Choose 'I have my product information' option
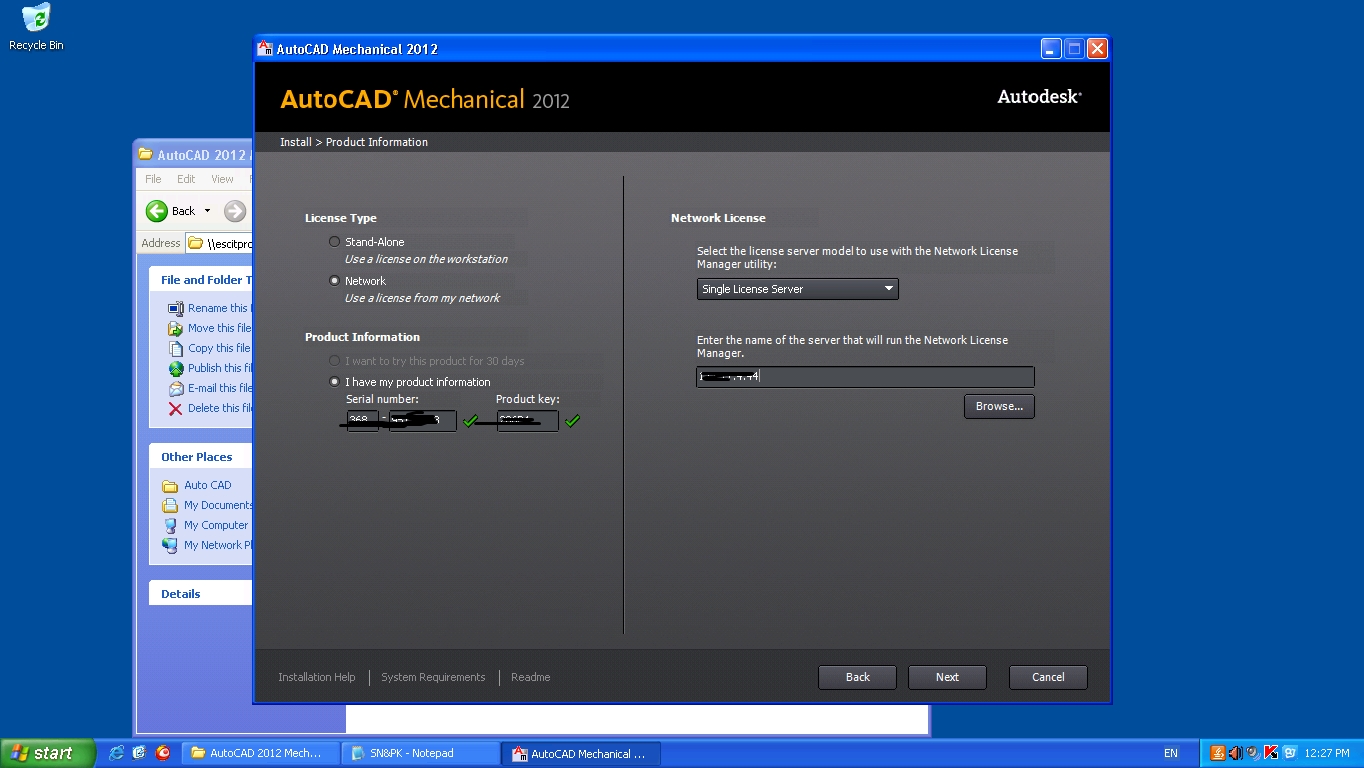The height and width of the screenshot is (768, 1364). click(x=334, y=382)
